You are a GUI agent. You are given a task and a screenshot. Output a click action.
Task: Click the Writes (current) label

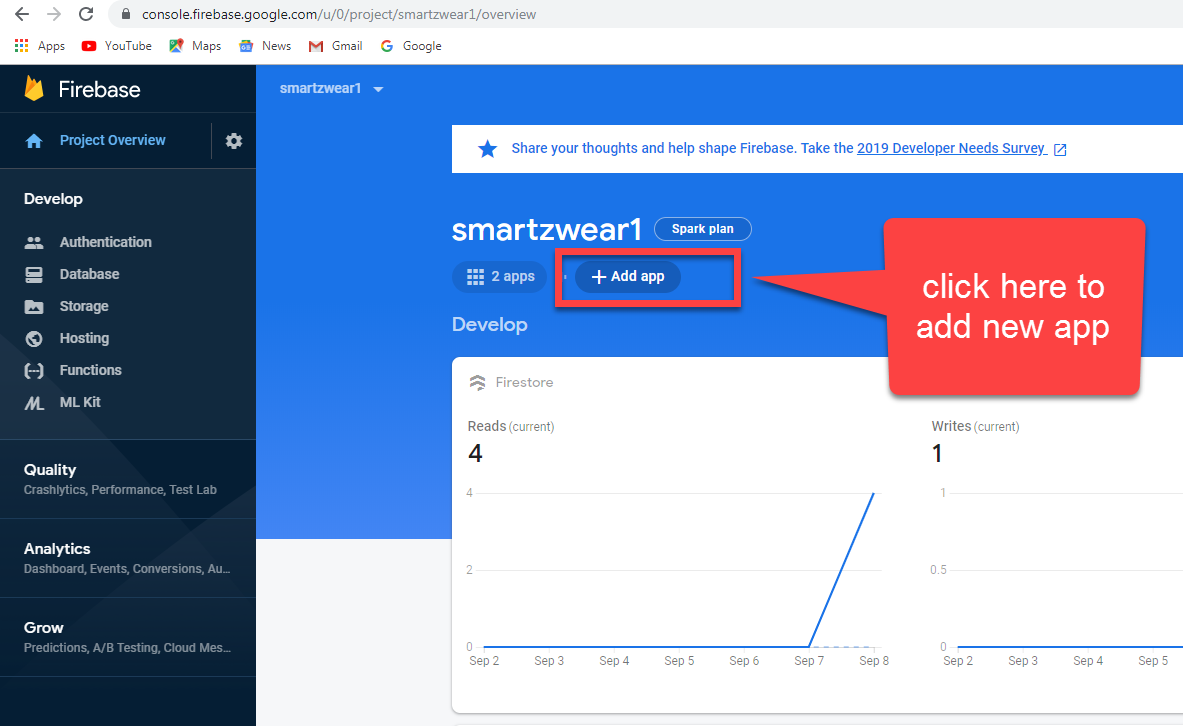[x=975, y=426]
